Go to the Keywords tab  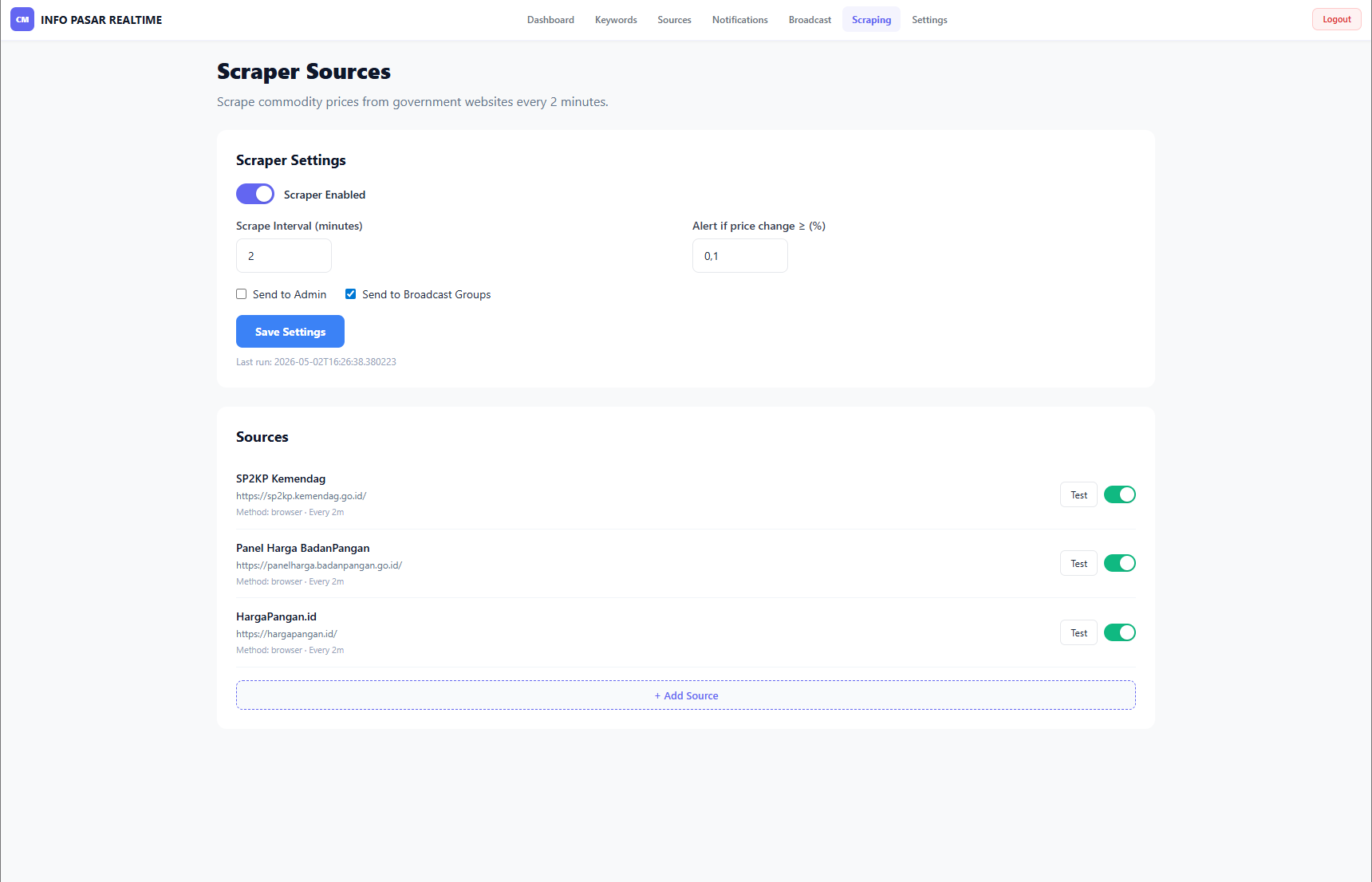click(x=616, y=20)
